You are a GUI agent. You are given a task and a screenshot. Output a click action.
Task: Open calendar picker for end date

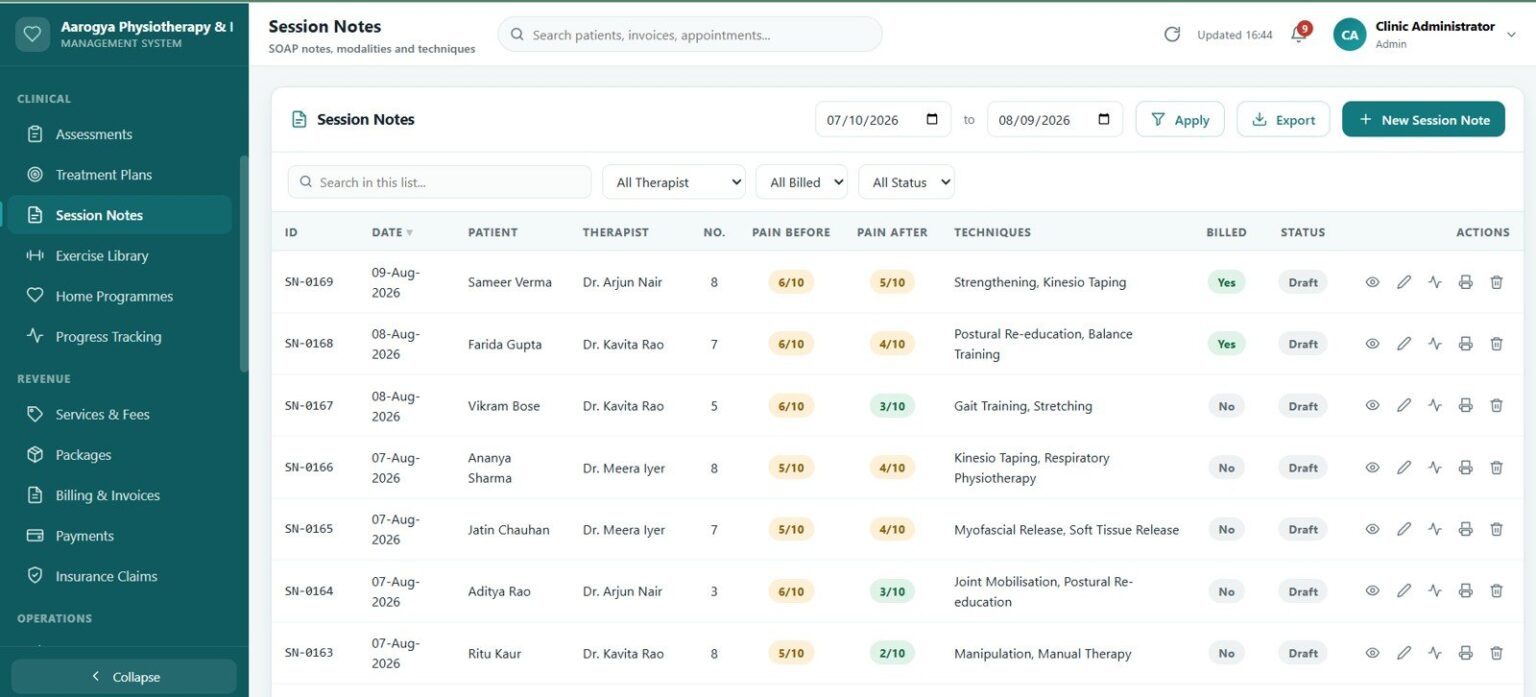[1104, 119]
